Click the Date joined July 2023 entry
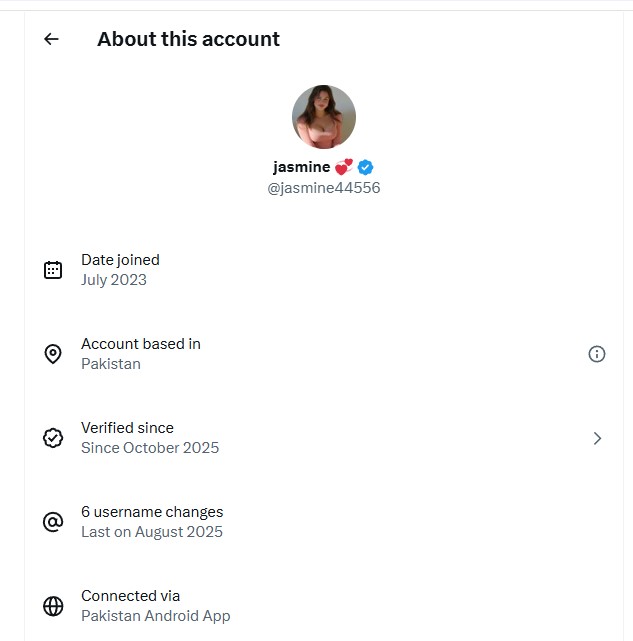Screen dimensions: 633x641 [324, 270]
